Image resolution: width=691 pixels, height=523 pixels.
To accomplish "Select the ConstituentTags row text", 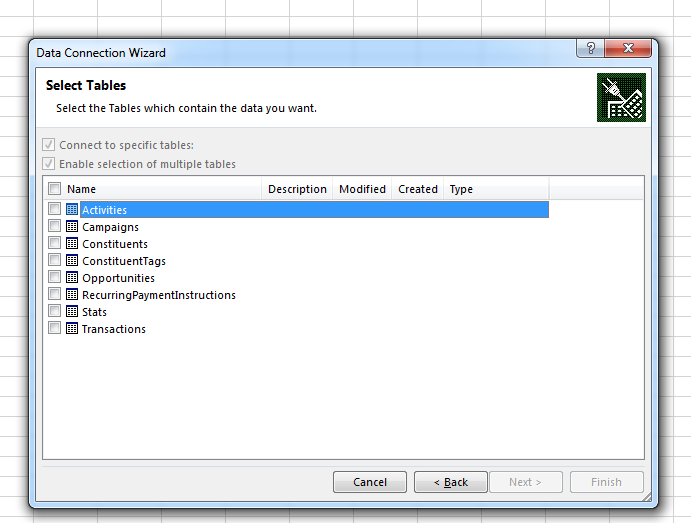I will coord(124,261).
